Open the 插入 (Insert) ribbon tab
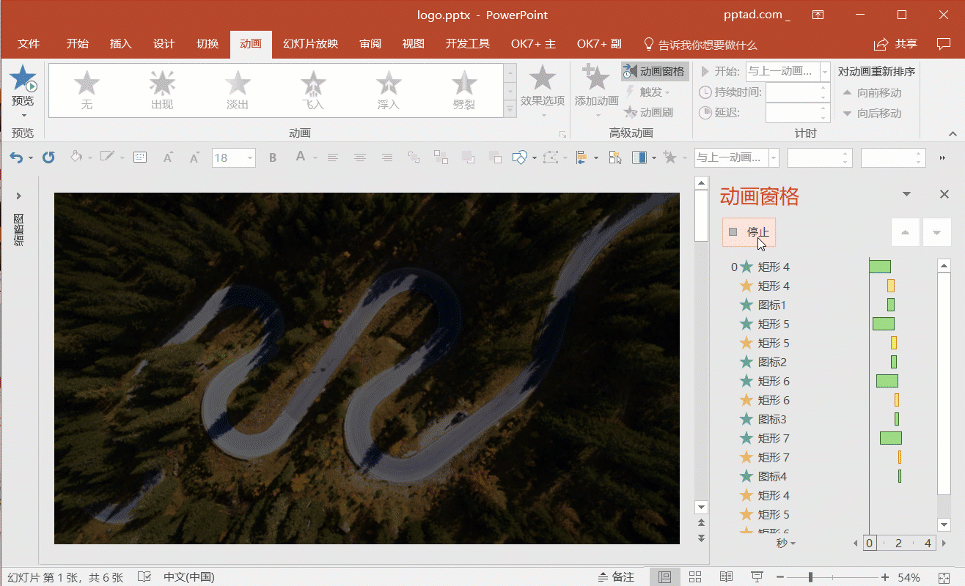965x586 pixels. (x=120, y=44)
